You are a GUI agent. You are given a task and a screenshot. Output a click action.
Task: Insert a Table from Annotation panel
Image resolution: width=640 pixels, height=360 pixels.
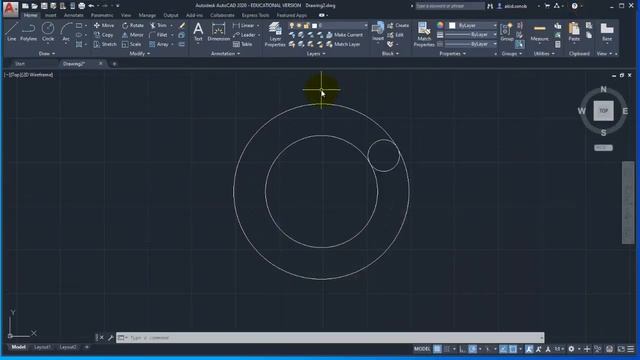242,44
